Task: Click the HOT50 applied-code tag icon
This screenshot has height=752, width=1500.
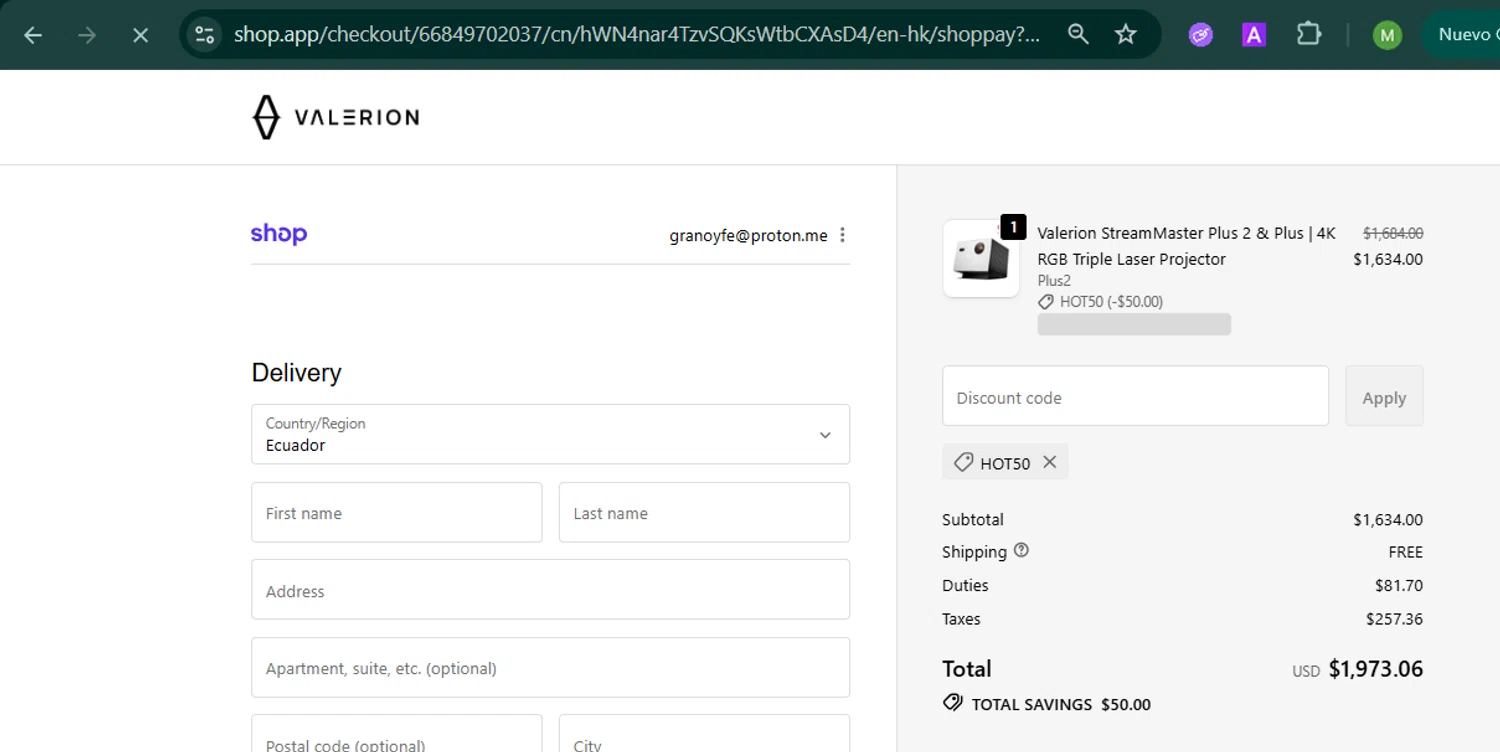Action: tap(963, 462)
